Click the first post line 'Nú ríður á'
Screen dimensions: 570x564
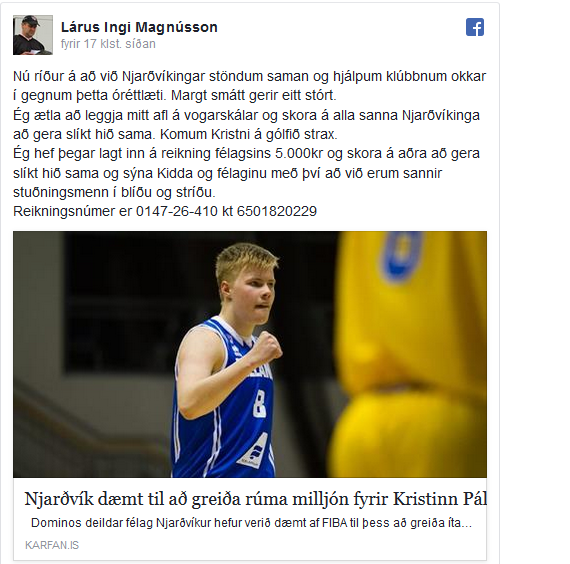[249, 76]
